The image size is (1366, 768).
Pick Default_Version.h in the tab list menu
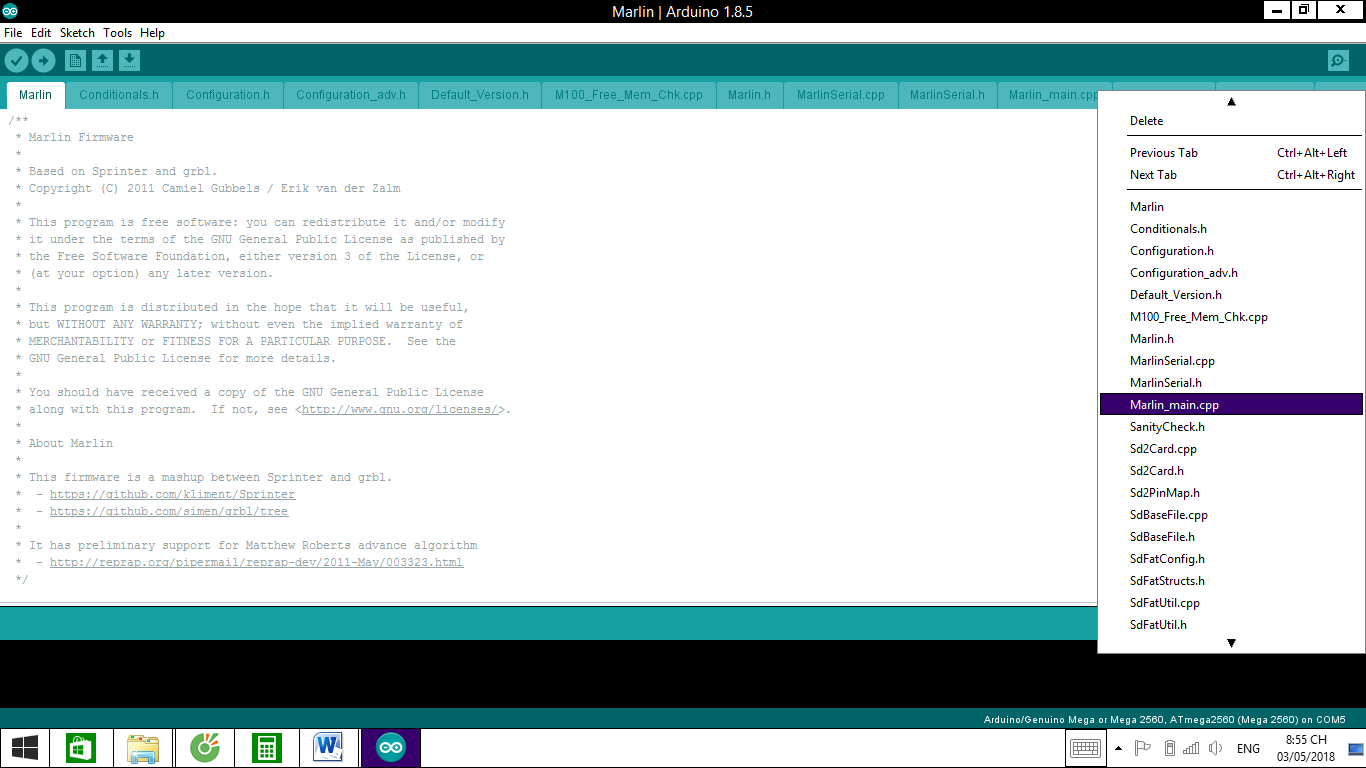pyautogui.click(x=1231, y=295)
